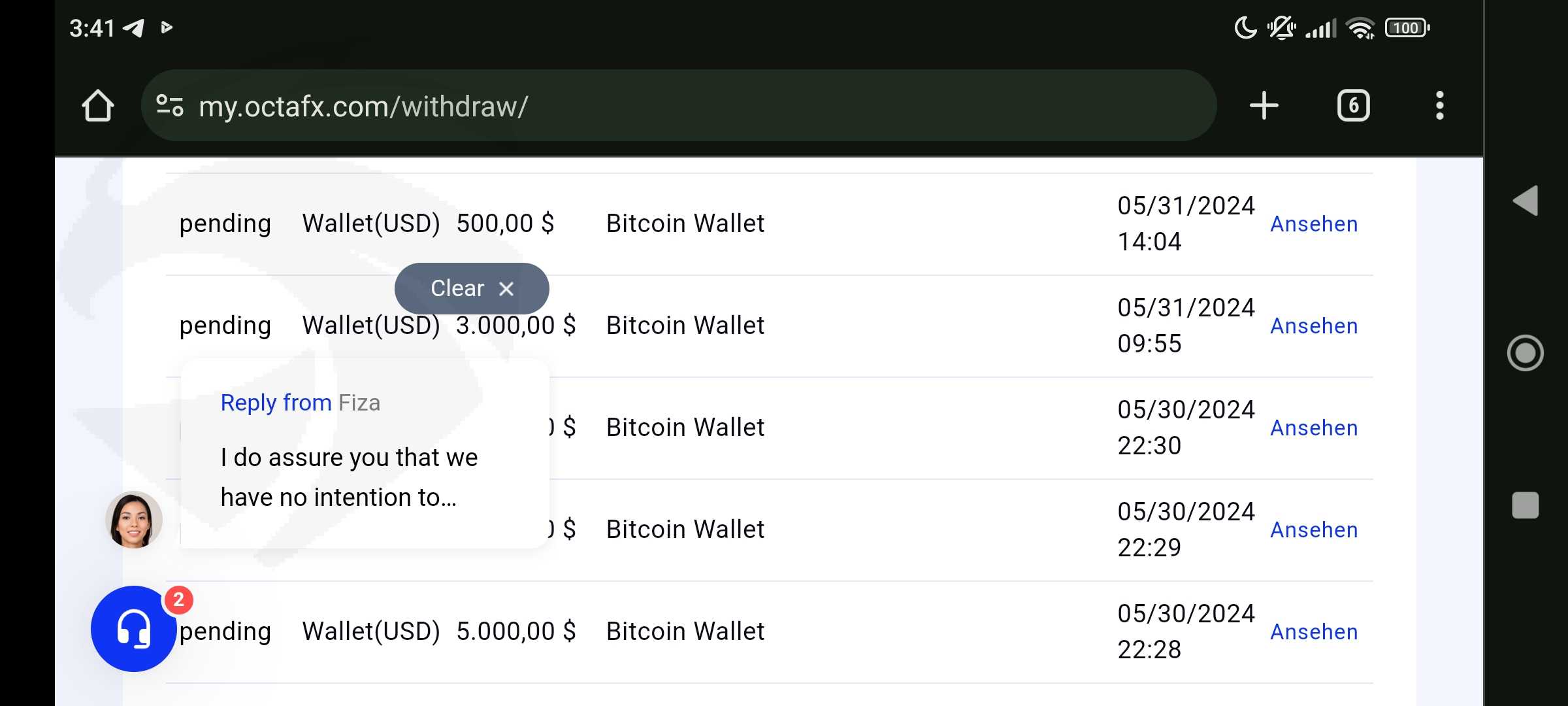Dismiss chat preview with Clear button
The width and height of the screenshot is (1568, 706).
point(472,288)
